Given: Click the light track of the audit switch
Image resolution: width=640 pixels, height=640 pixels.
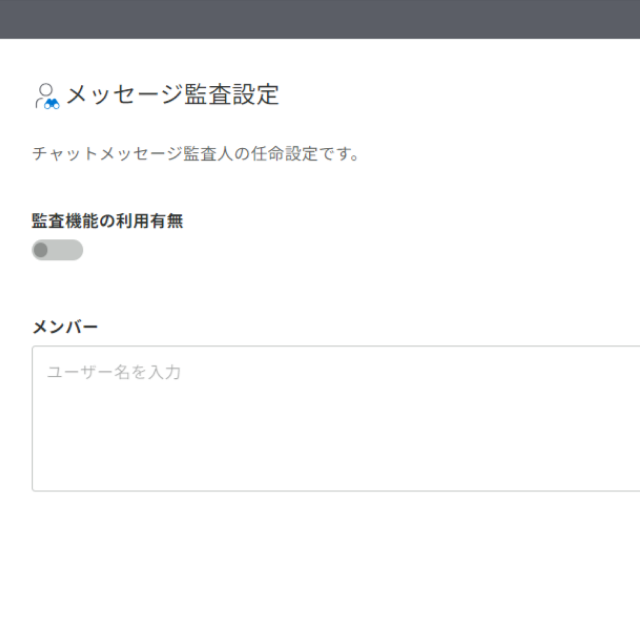Looking at the screenshot, I should 66,250.
